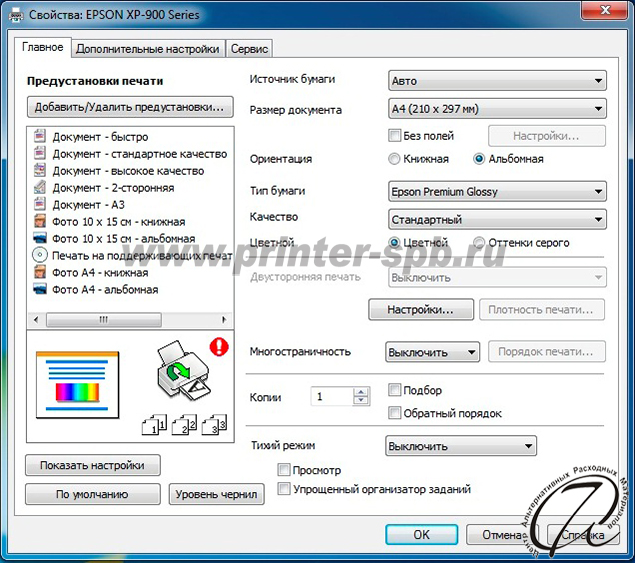Switch to 'Дополнительные настройки' tab
The height and width of the screenshot is (563, 635).
148,49
